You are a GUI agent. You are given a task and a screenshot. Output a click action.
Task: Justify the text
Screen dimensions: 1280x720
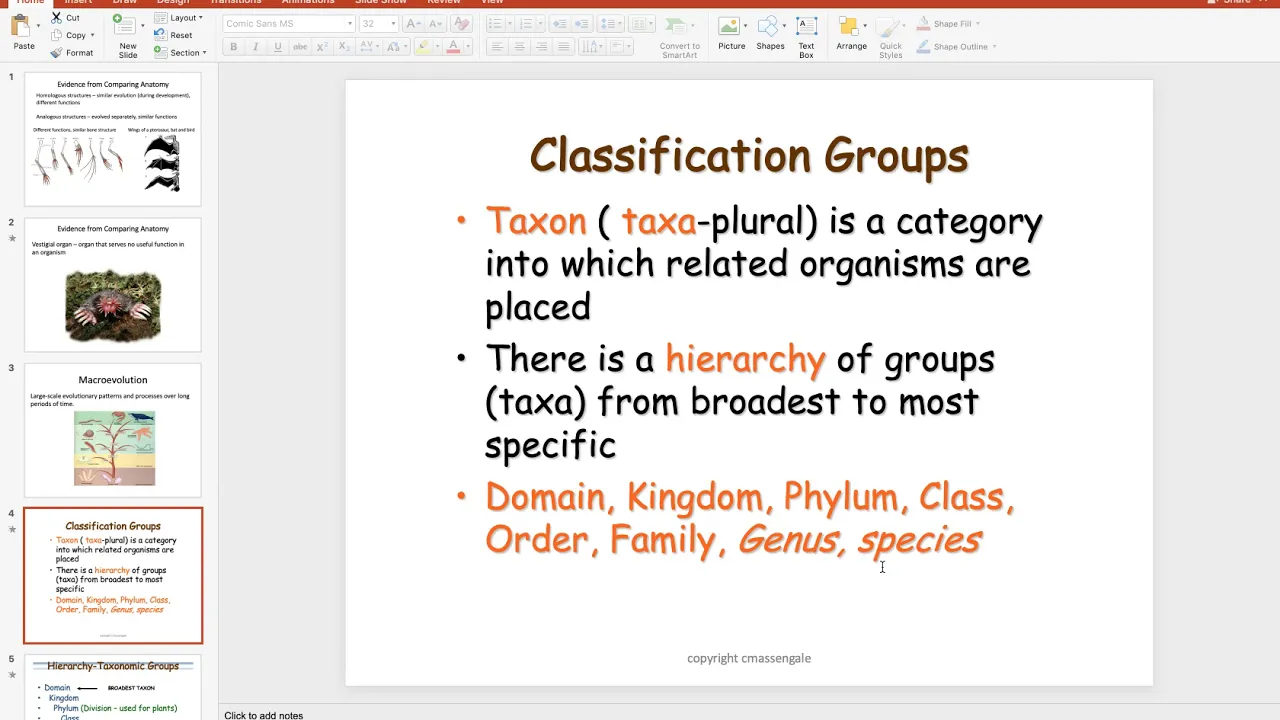pos(563,47)
